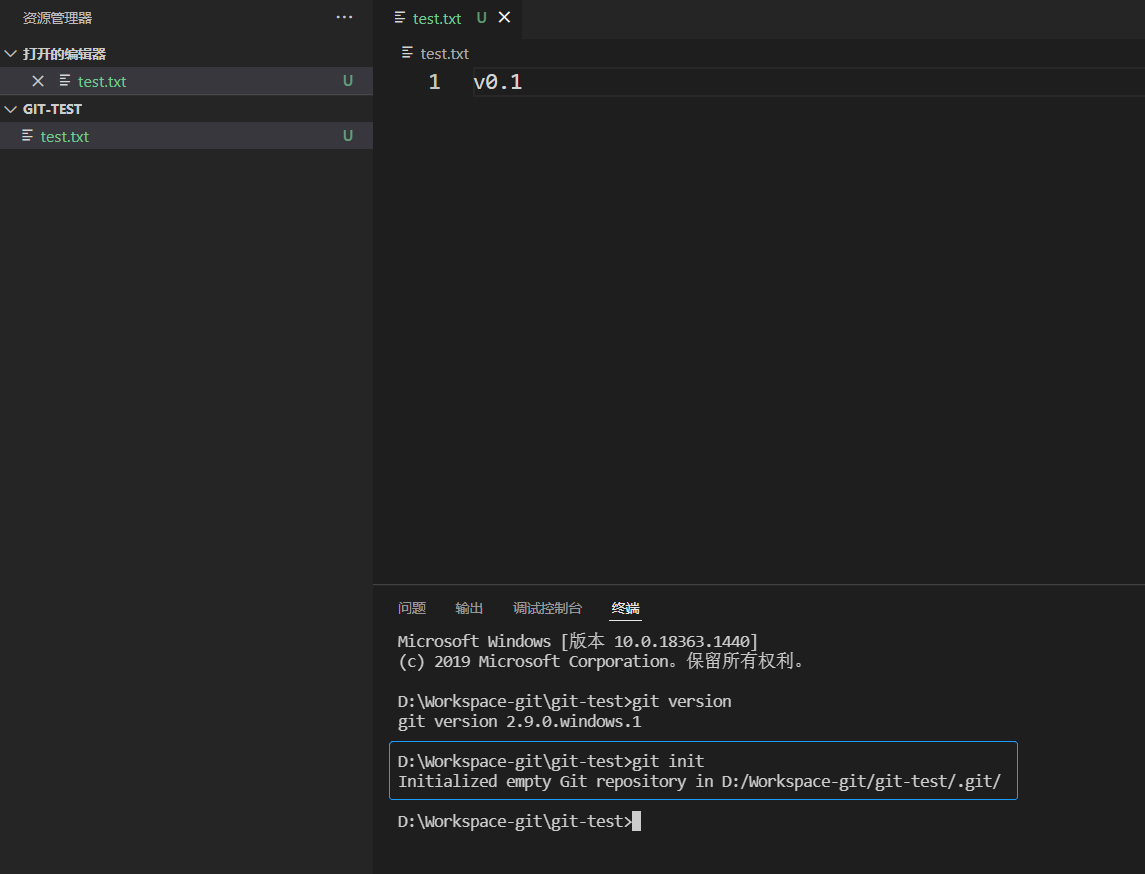This screenshot has height=874, width=1145.
Task: Click 'git version 2.9.0.windows.1' terminal output
Action: [x=519, y=721]
